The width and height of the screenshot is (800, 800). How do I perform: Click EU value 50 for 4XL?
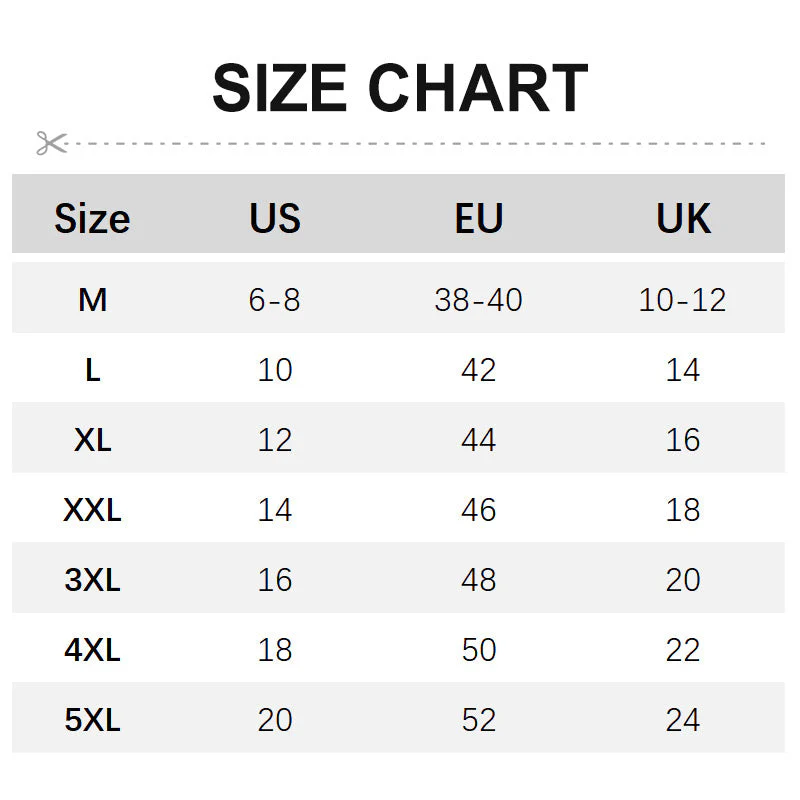coord(479,650)
